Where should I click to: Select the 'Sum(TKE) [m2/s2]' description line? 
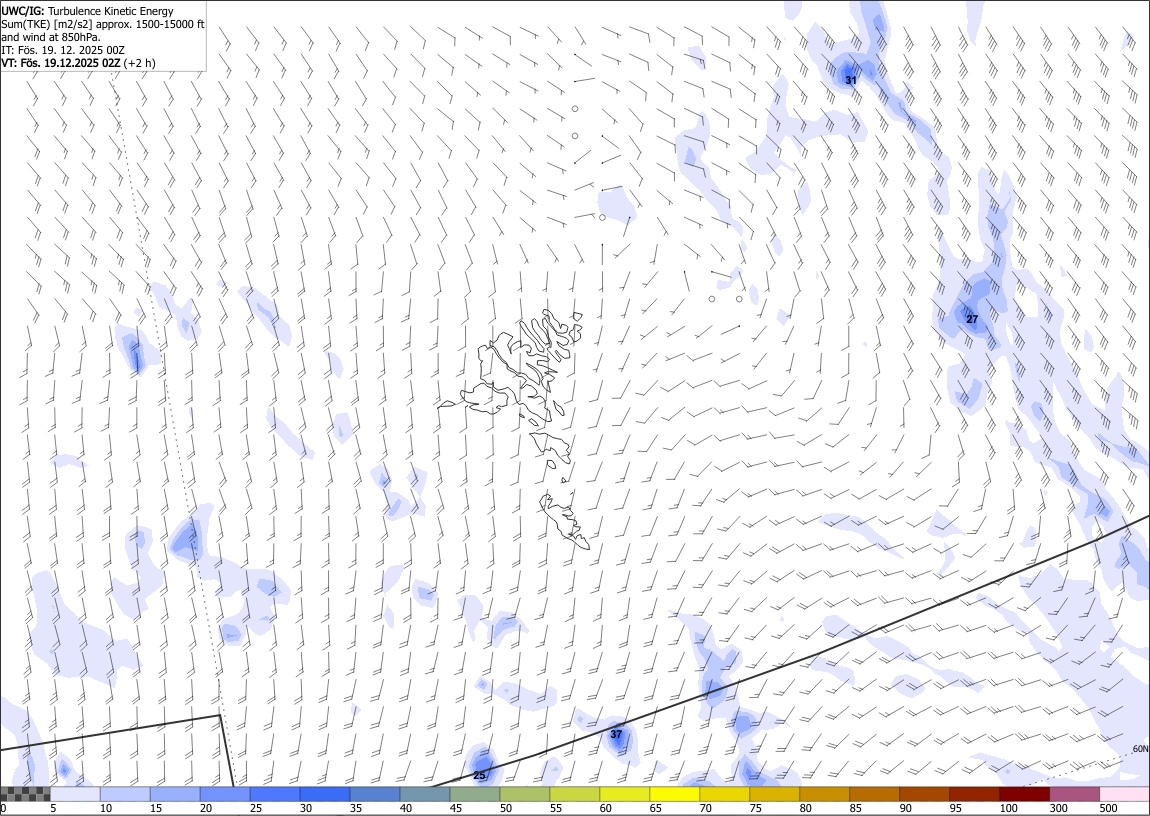(103, 24)
